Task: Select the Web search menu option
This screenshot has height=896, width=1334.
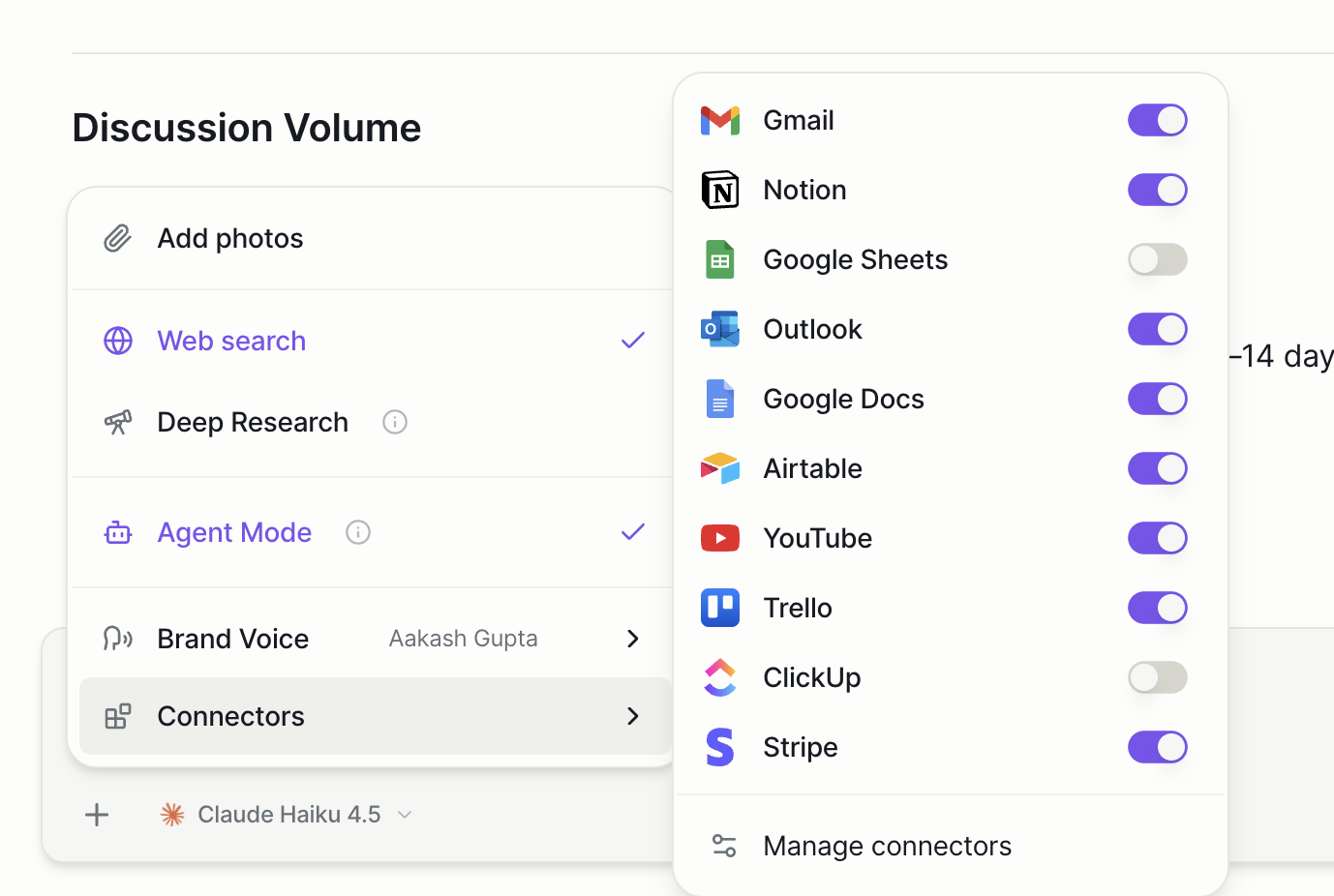Action: [x=231, y=342]
